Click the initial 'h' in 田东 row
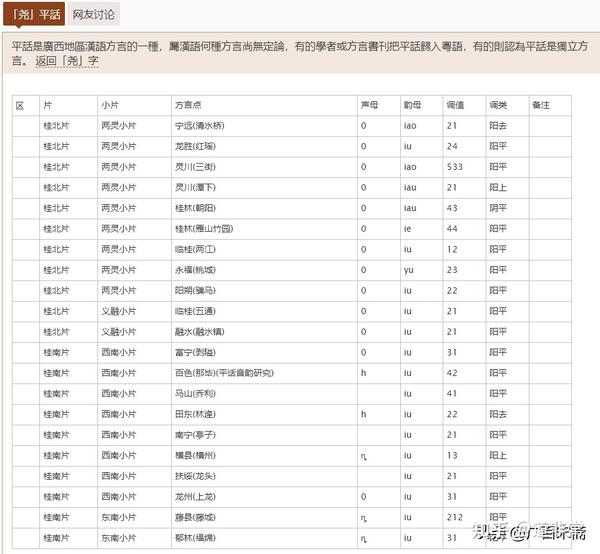600x554 pixels. coord(364,414)
